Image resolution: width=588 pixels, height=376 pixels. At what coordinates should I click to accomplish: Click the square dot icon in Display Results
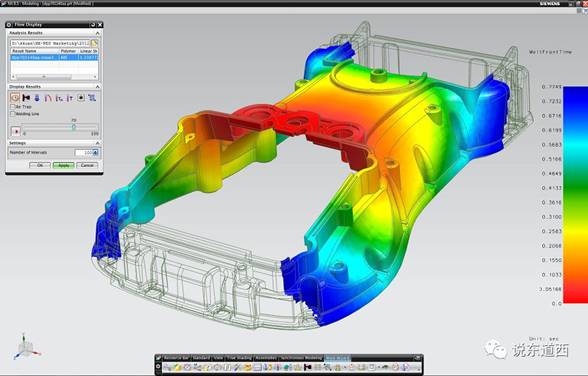click(81, 98)
